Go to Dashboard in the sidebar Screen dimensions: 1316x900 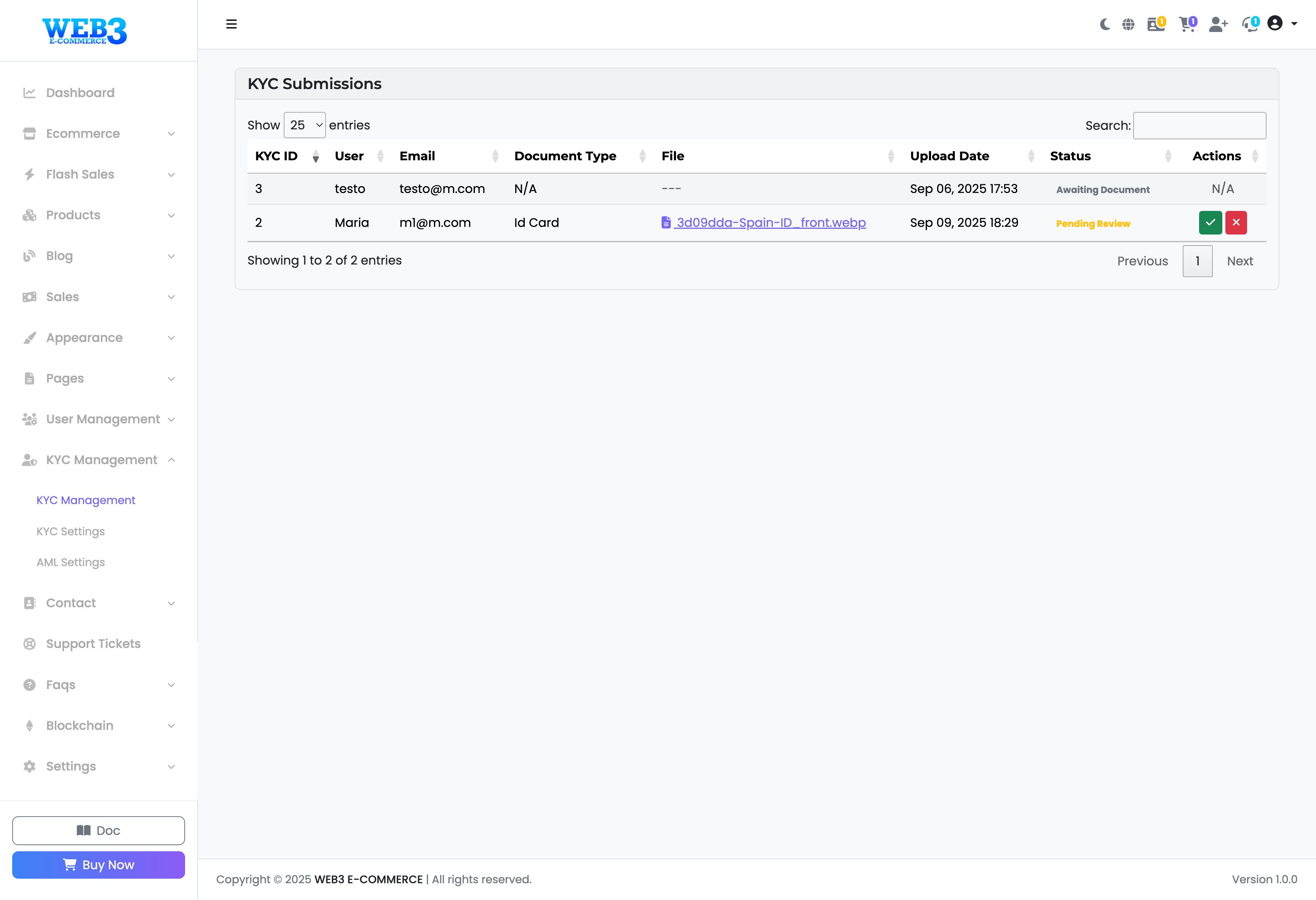[80, 93]
